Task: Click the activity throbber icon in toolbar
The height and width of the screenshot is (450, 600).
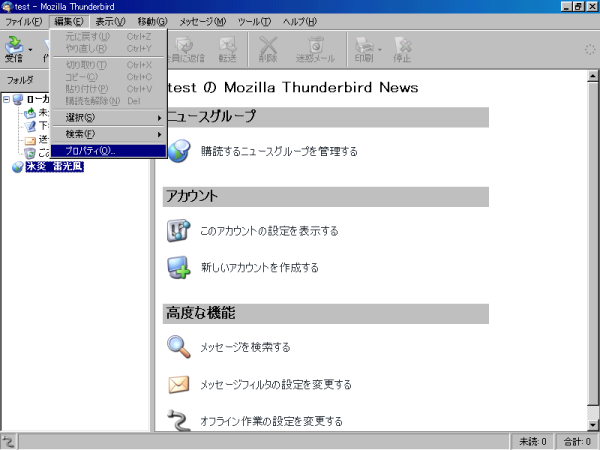Action: [x=590, y=50]
